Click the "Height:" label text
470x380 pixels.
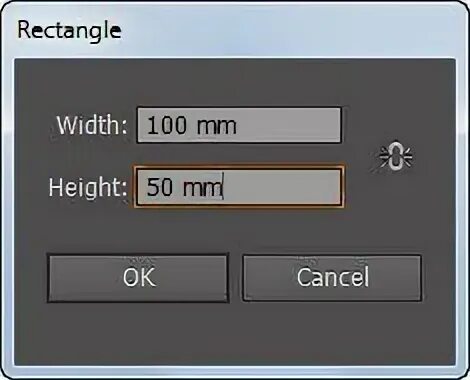pyautogui.click(x=88, y=187)
